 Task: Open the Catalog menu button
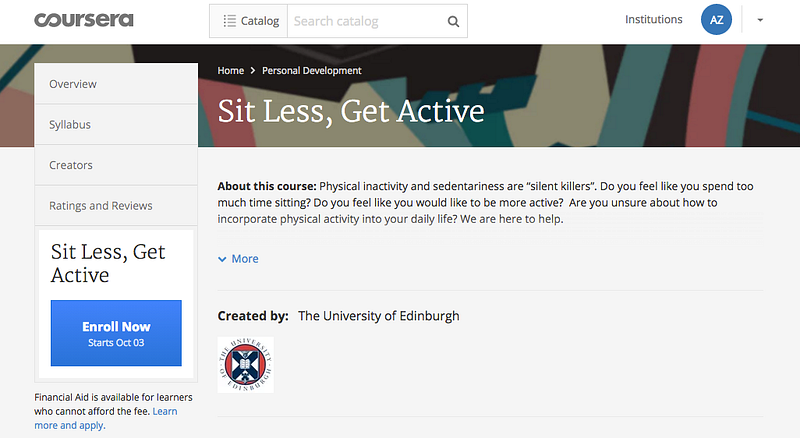coord(249,21)
